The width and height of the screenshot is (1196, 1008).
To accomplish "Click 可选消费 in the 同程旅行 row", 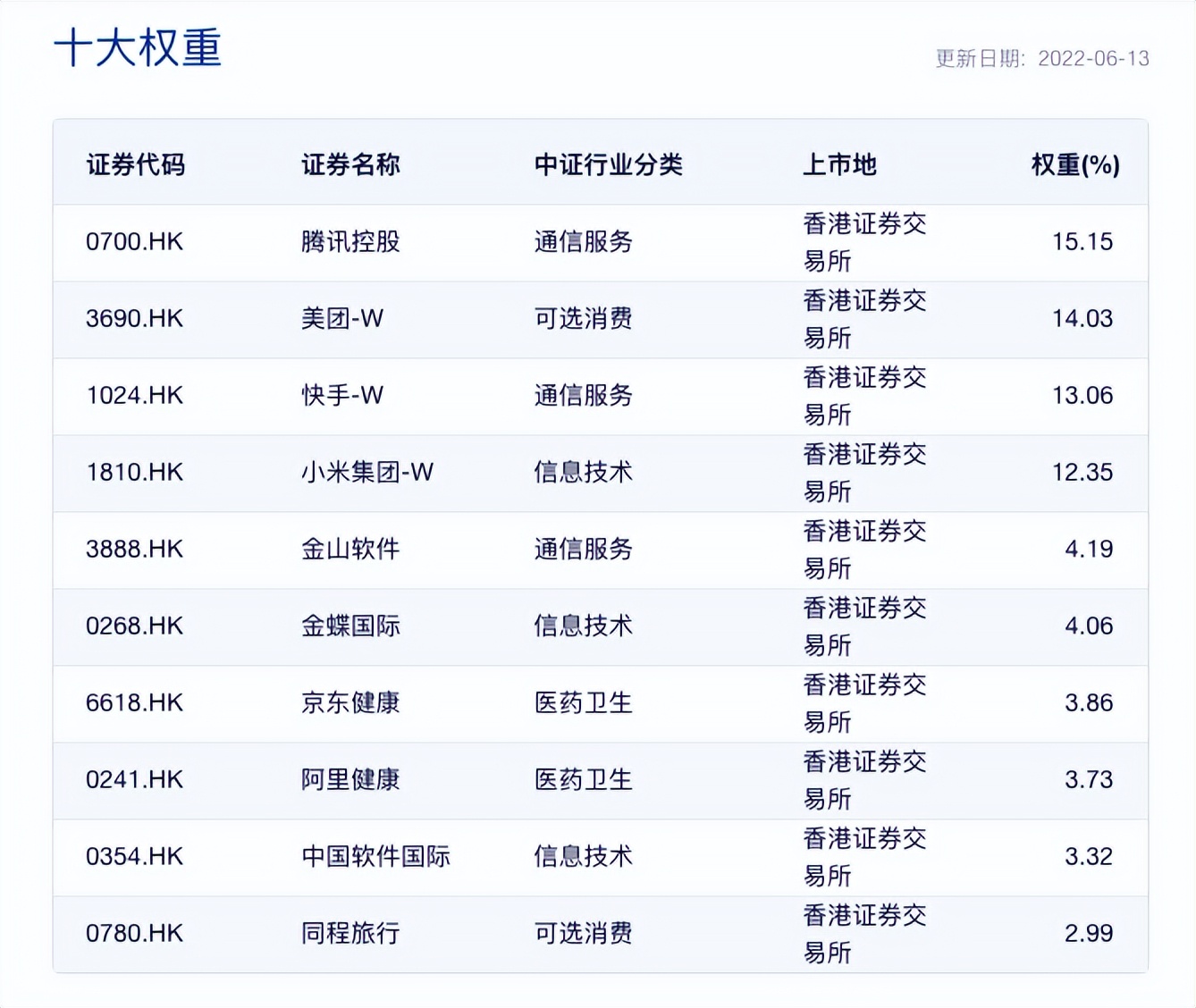I will tap(584, 934).
